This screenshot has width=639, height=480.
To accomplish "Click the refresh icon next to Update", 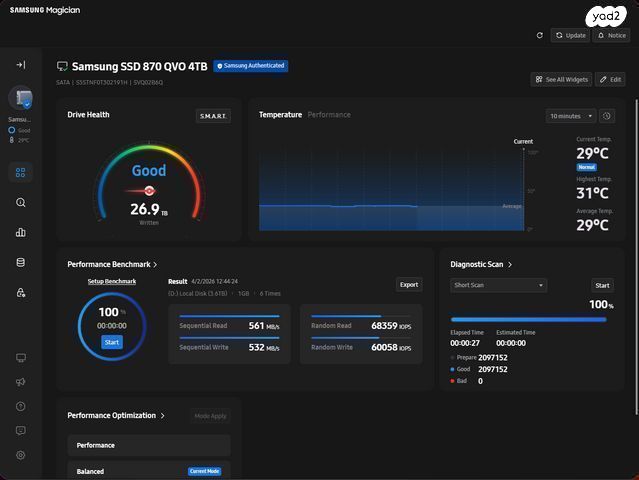I will (x=540, y=35).
